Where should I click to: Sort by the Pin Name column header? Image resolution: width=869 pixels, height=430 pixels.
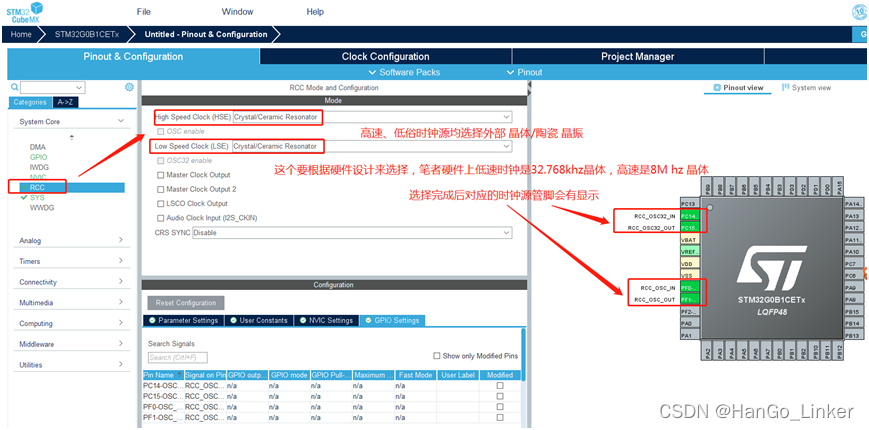coord(163,375)
